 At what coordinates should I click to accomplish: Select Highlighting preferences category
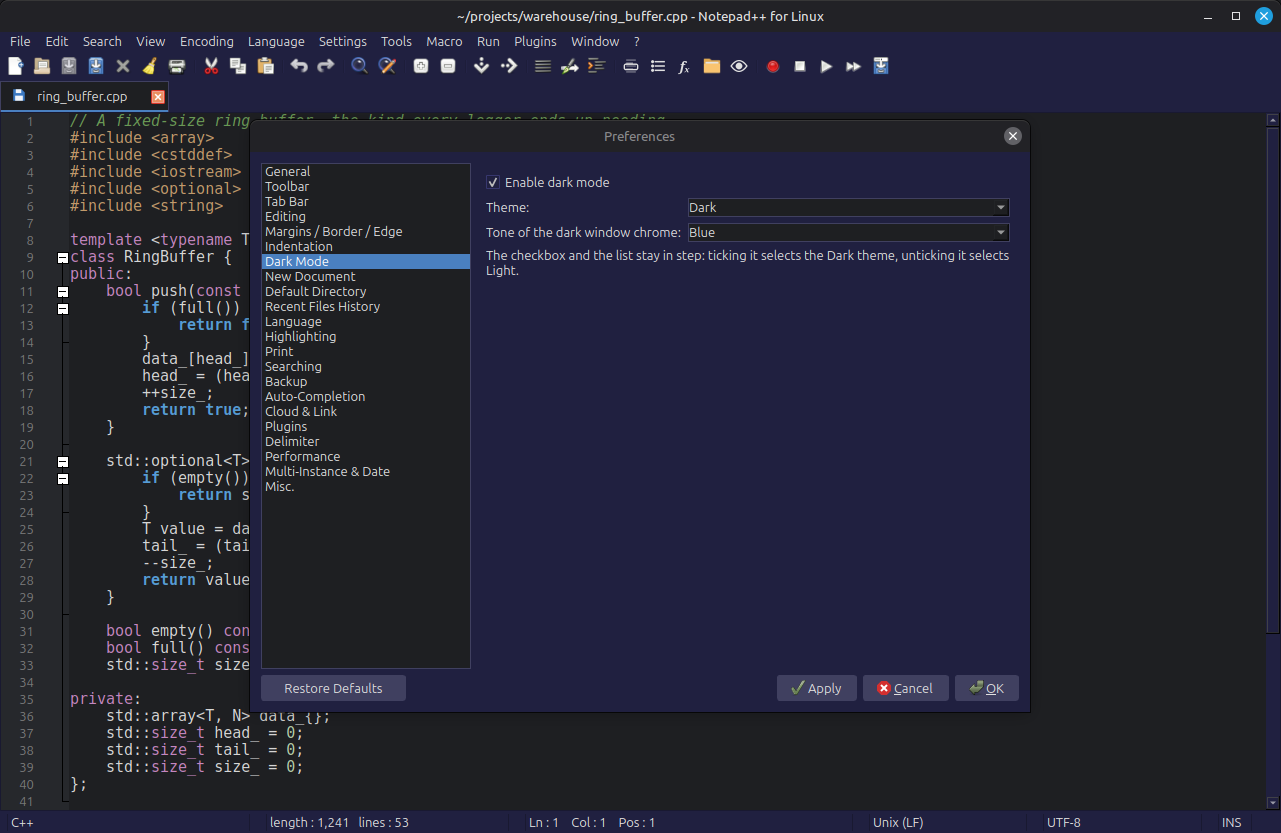tap(365, 337)
